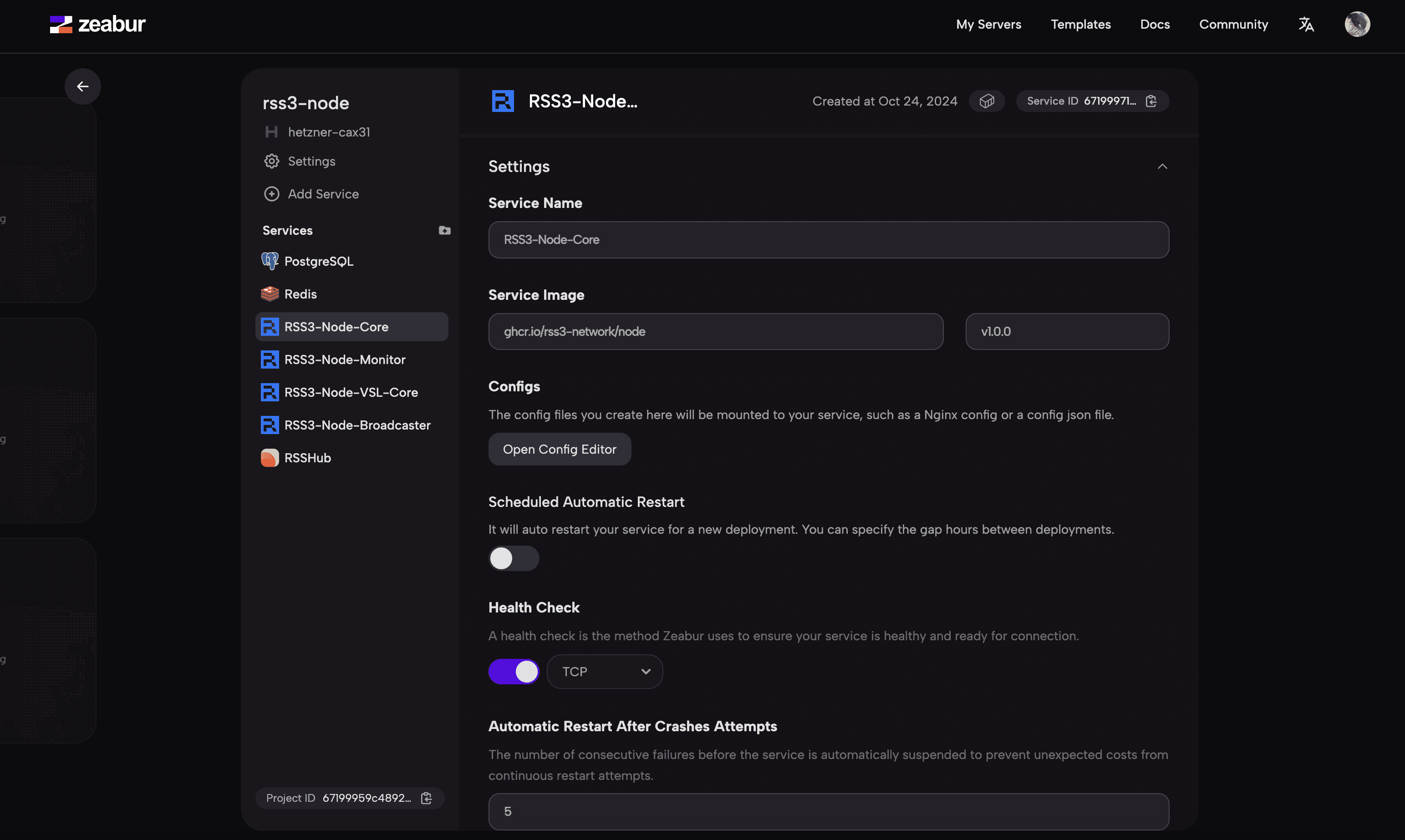Focus the Service Image repository field
Viewport: 1405px width, 840px height.
point(716,332)
